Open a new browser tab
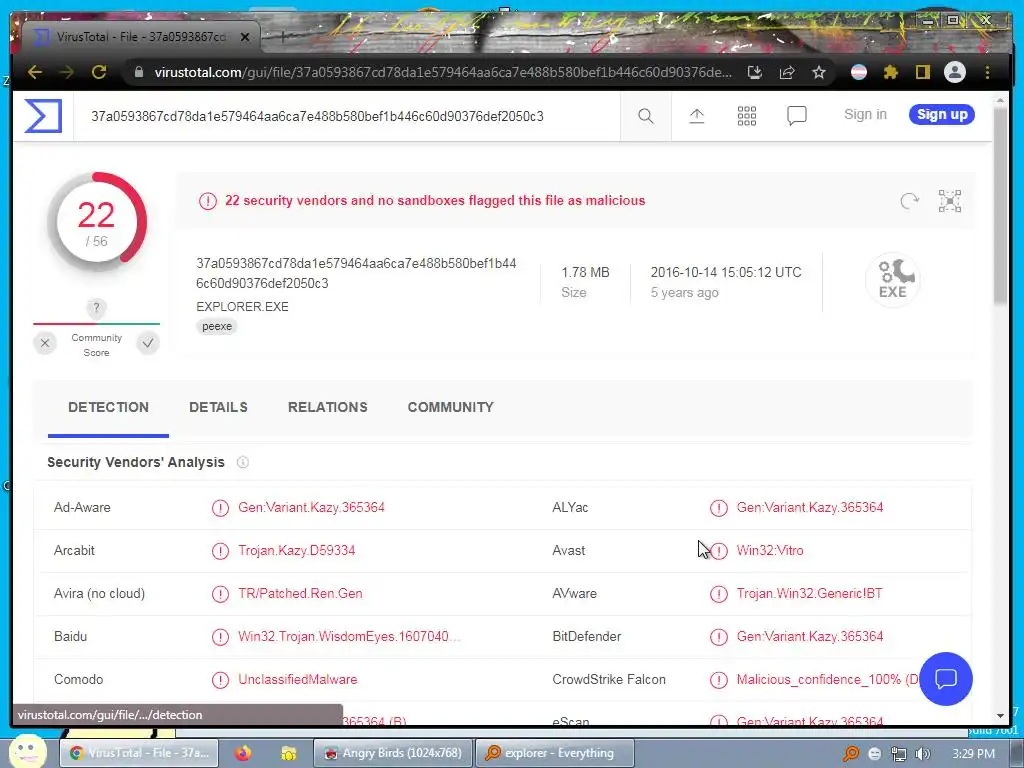This screenshot has height=768, width=1024. click(283, 37)
